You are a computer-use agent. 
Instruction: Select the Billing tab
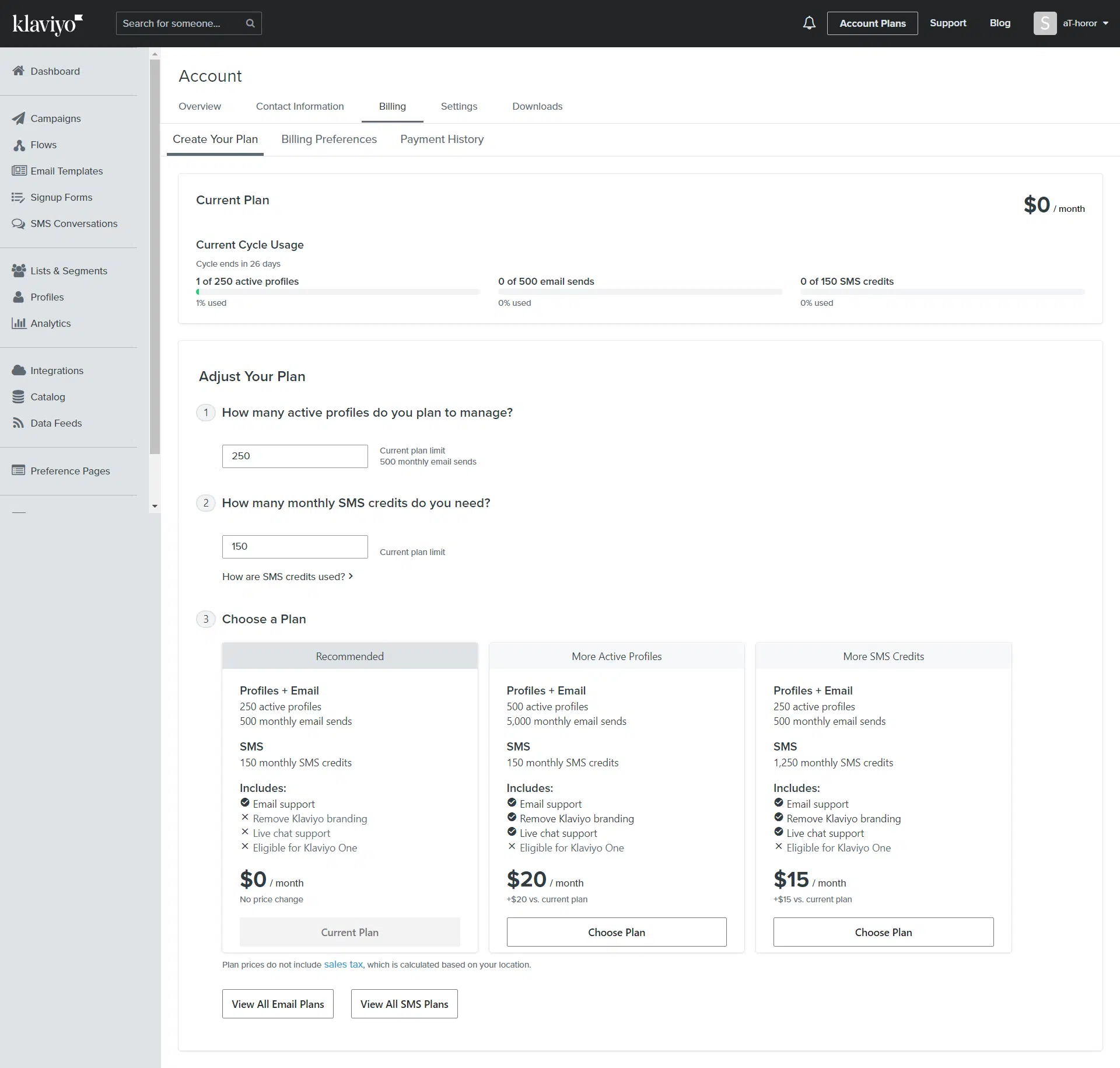[392, 106]
